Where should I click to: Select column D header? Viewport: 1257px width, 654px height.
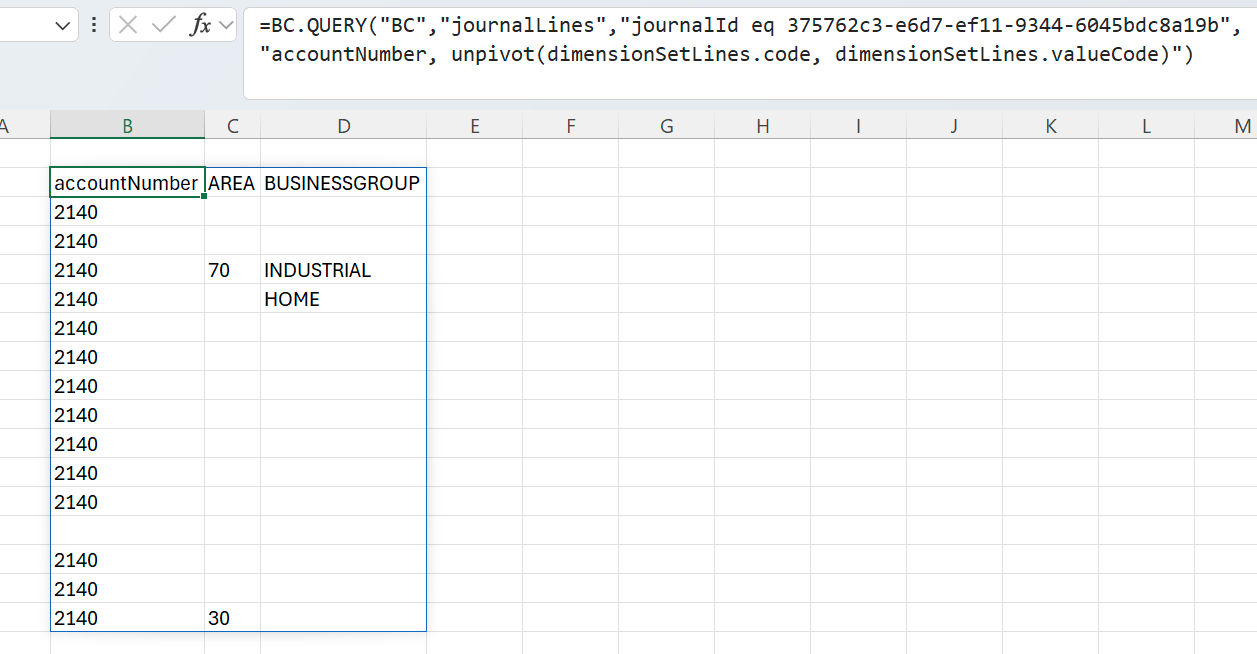343,126
